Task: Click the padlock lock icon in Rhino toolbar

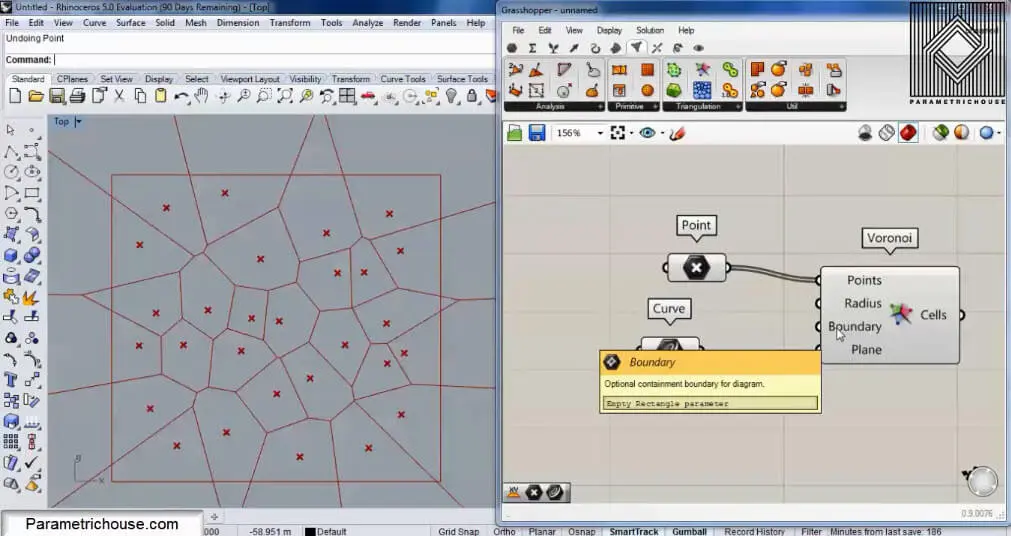Action: tap(472, 96)
